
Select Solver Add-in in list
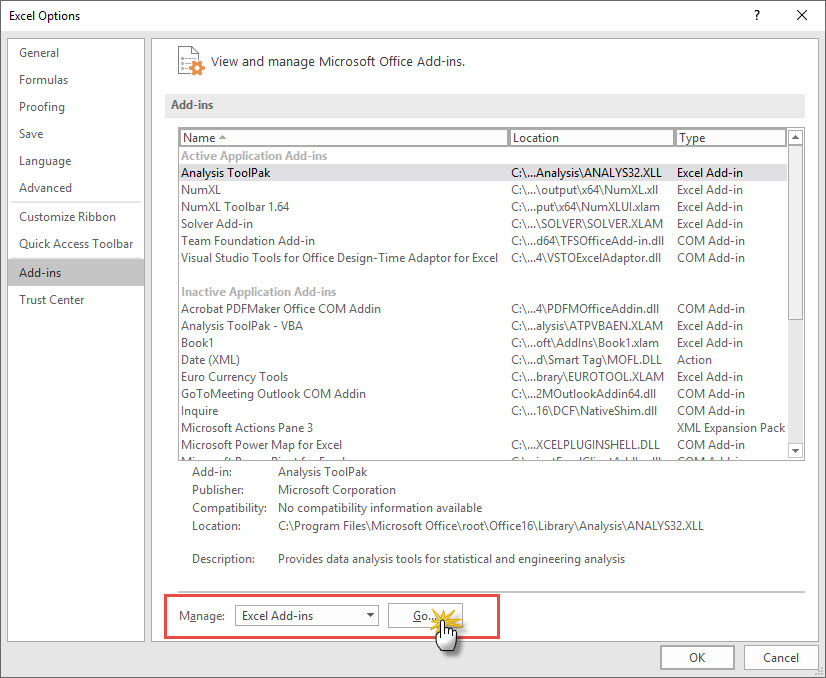pos(217,224)
